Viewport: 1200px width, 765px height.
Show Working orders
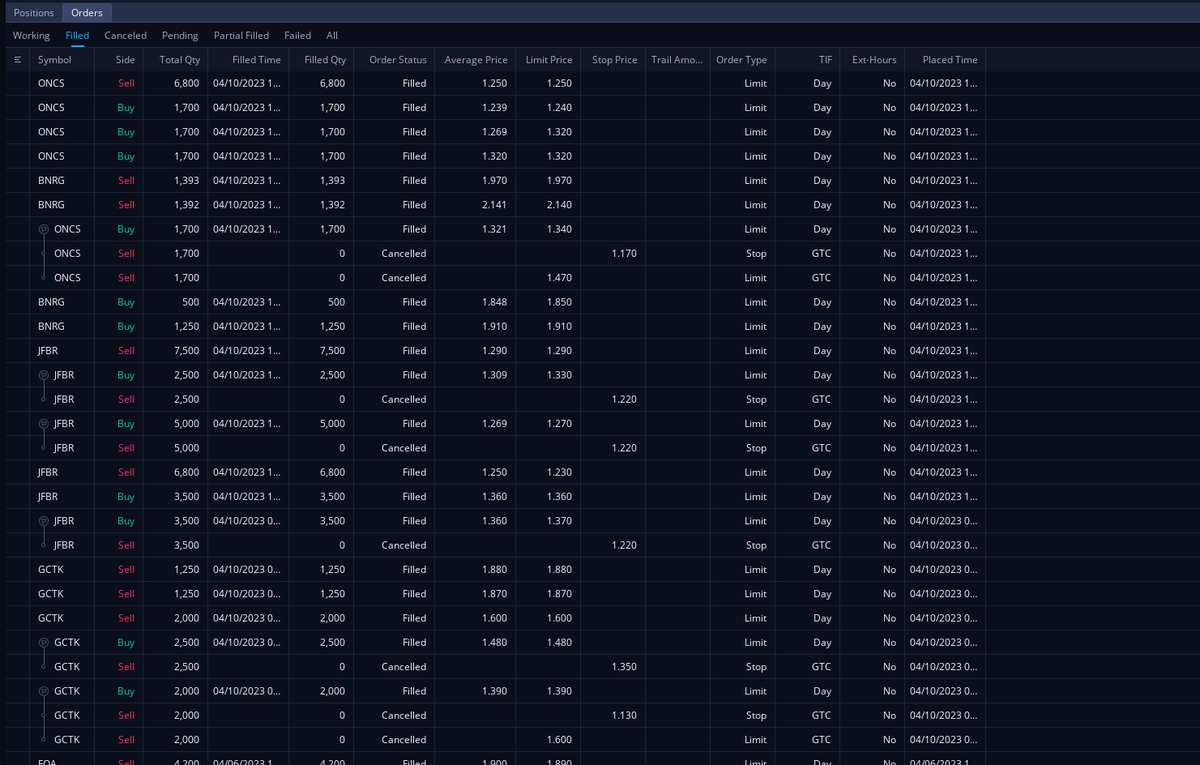click(x=31, y=35)
